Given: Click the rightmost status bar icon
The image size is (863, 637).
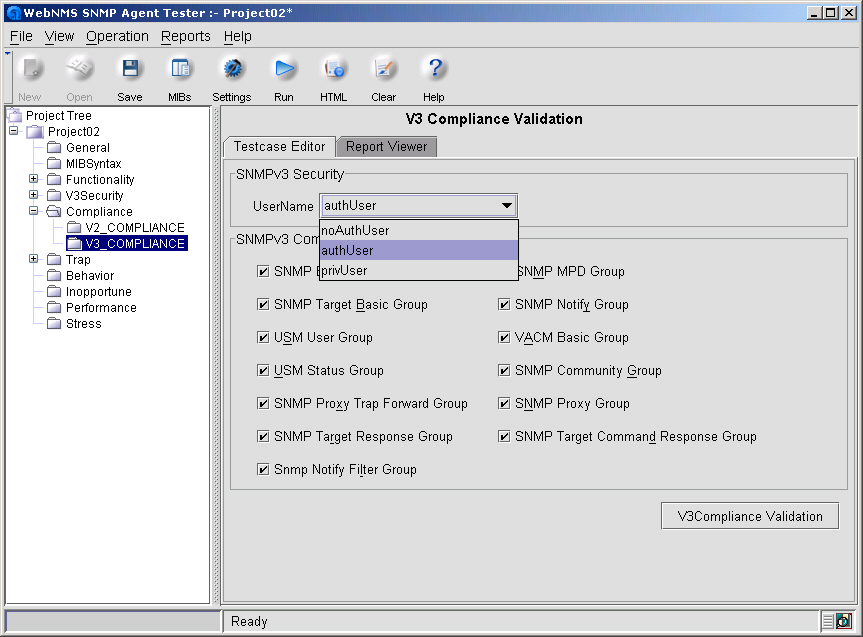Looking at the screenshot, I should (843, 621).
